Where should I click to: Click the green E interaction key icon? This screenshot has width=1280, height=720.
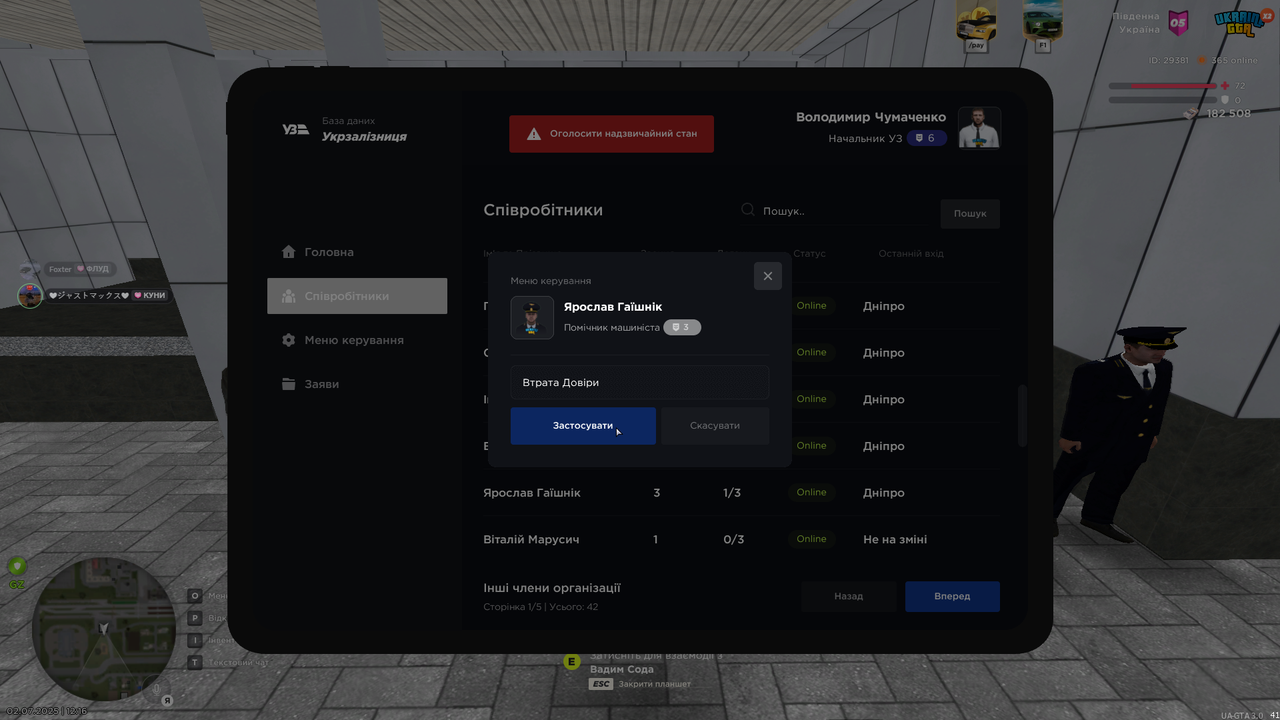pos(572,661)
